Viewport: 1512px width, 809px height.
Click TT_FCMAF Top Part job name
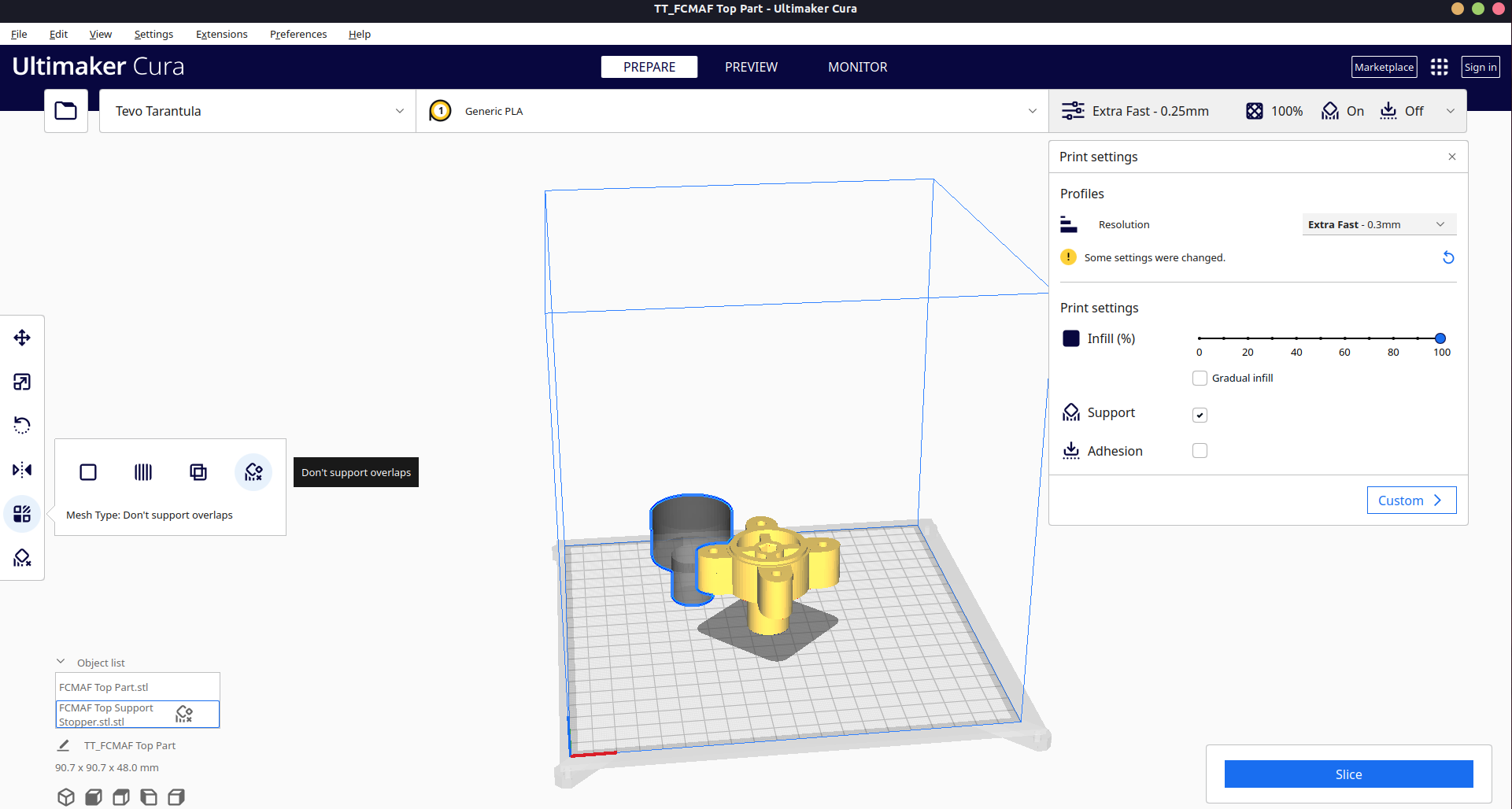(130, 745)
